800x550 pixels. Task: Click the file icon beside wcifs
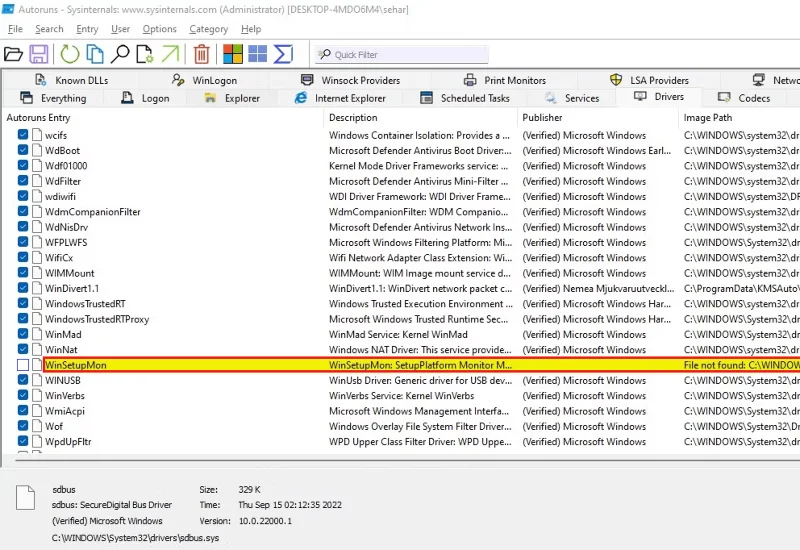coord(37,135)
